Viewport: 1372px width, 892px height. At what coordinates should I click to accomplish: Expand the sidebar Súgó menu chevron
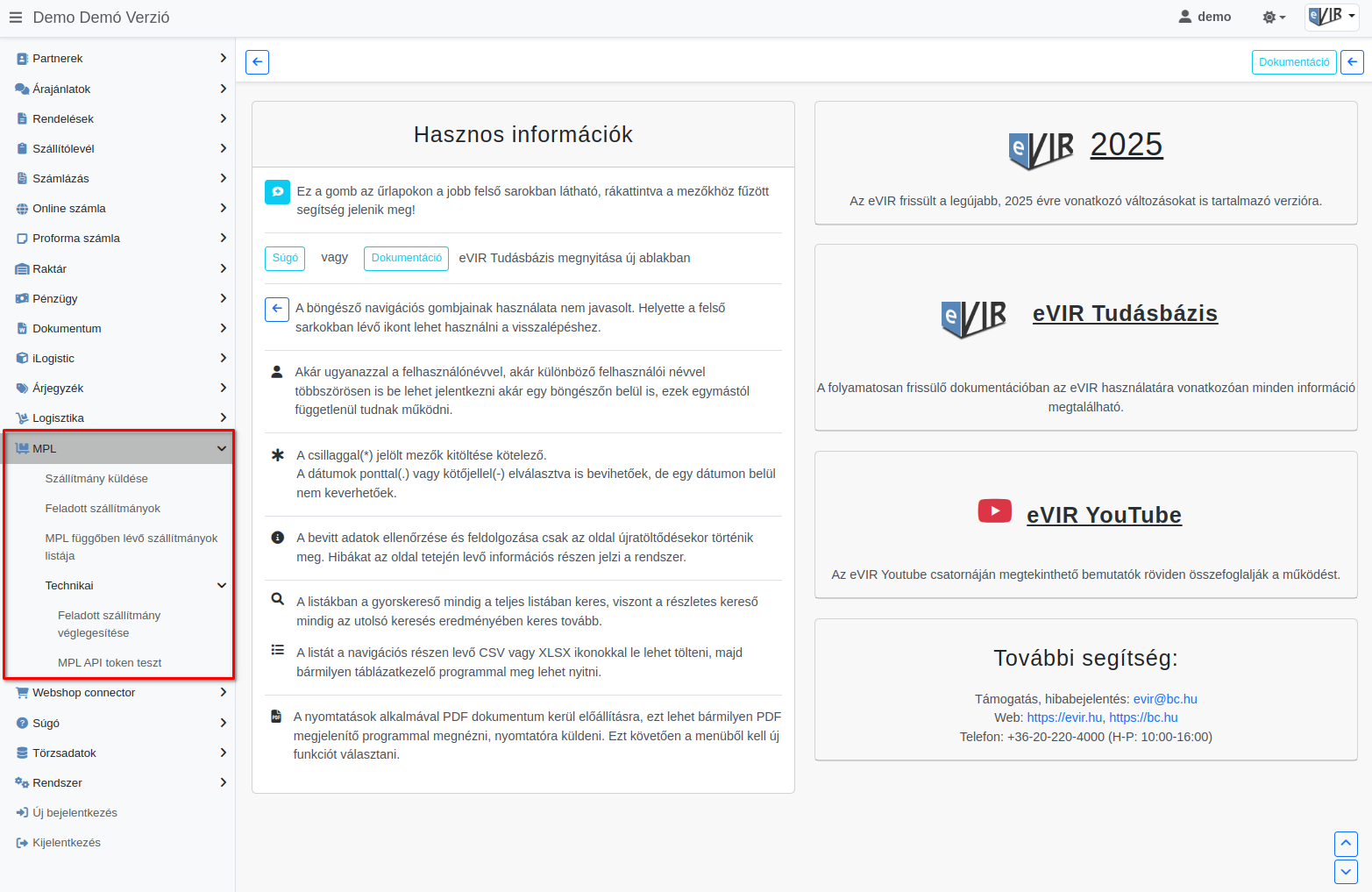point(223,723)
